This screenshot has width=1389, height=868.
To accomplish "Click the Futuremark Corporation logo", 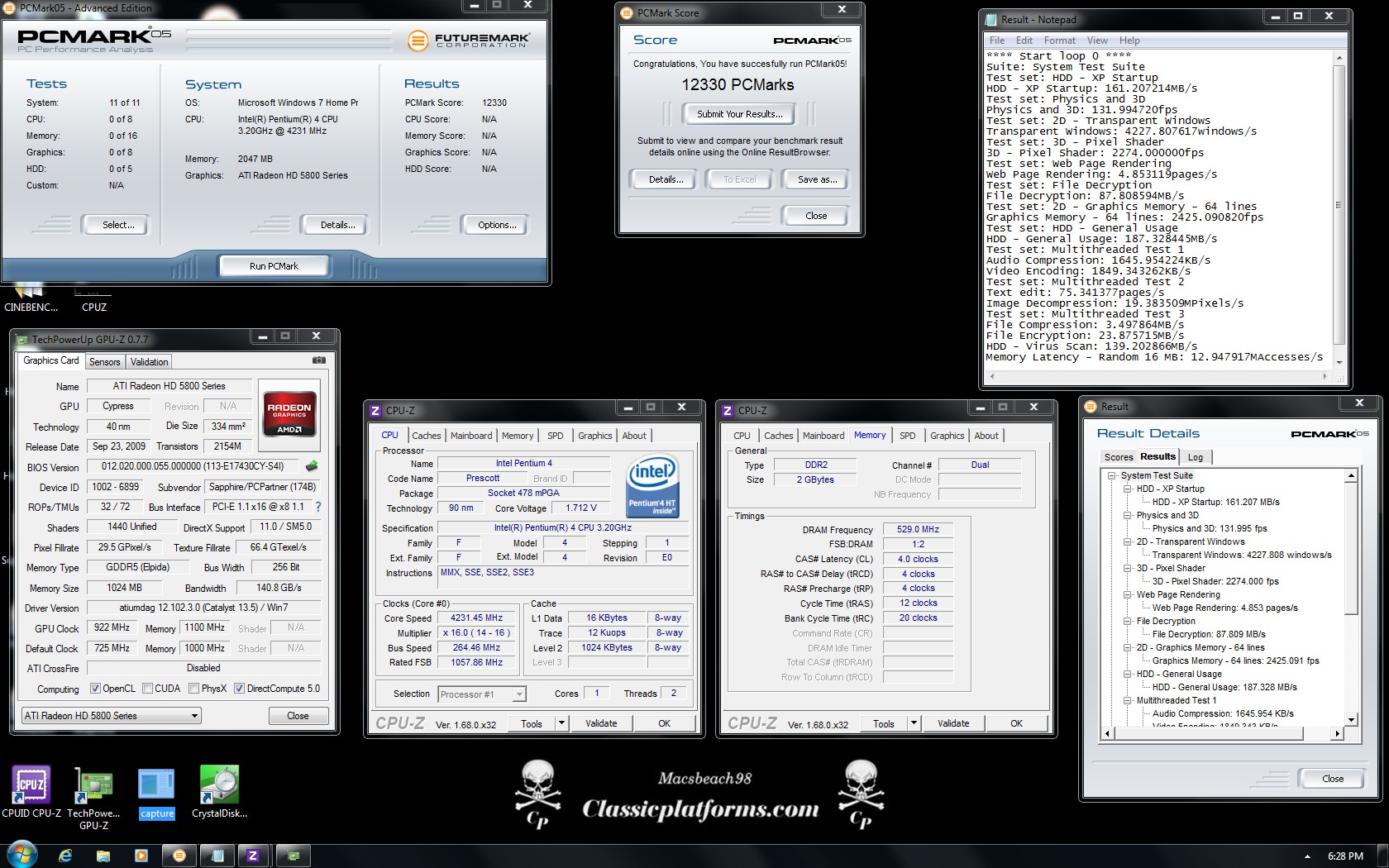I will (470, 40).
